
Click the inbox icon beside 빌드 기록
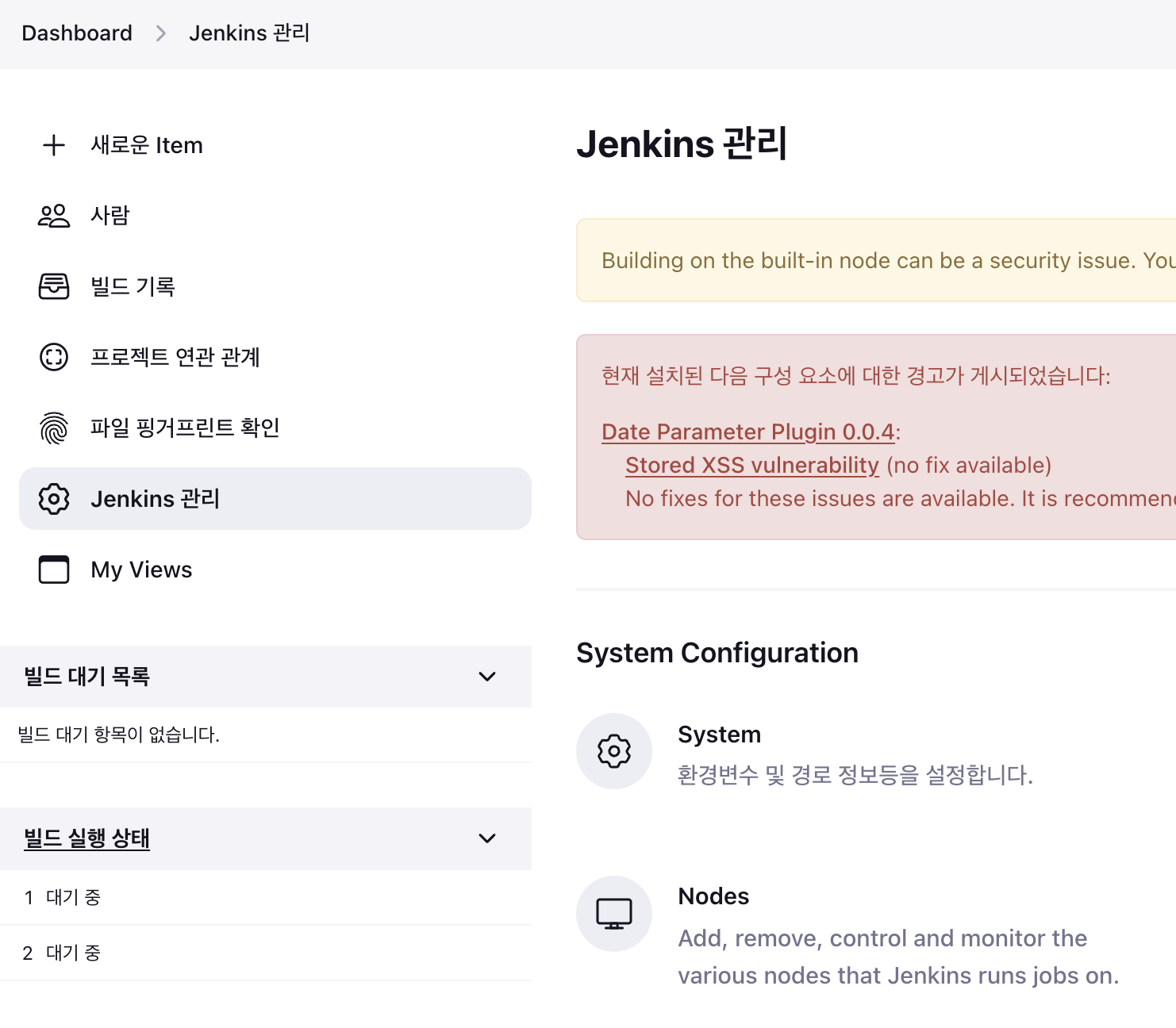click(x=54, y=286)
